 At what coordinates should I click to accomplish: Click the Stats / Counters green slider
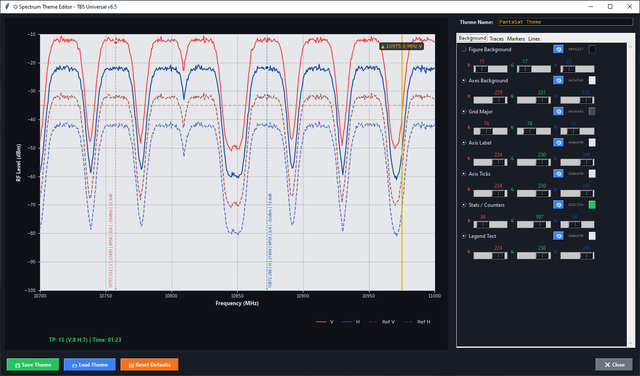coord(534,224)
